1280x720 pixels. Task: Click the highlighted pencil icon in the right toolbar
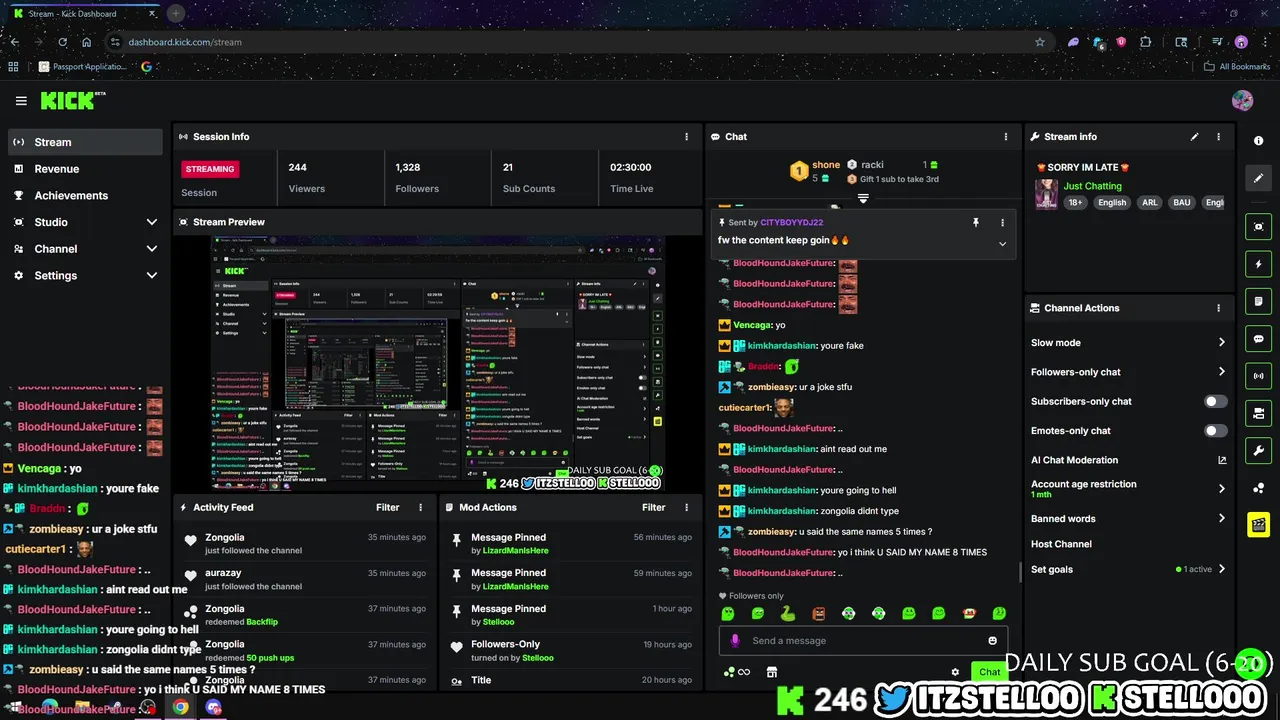(1258, 178)
